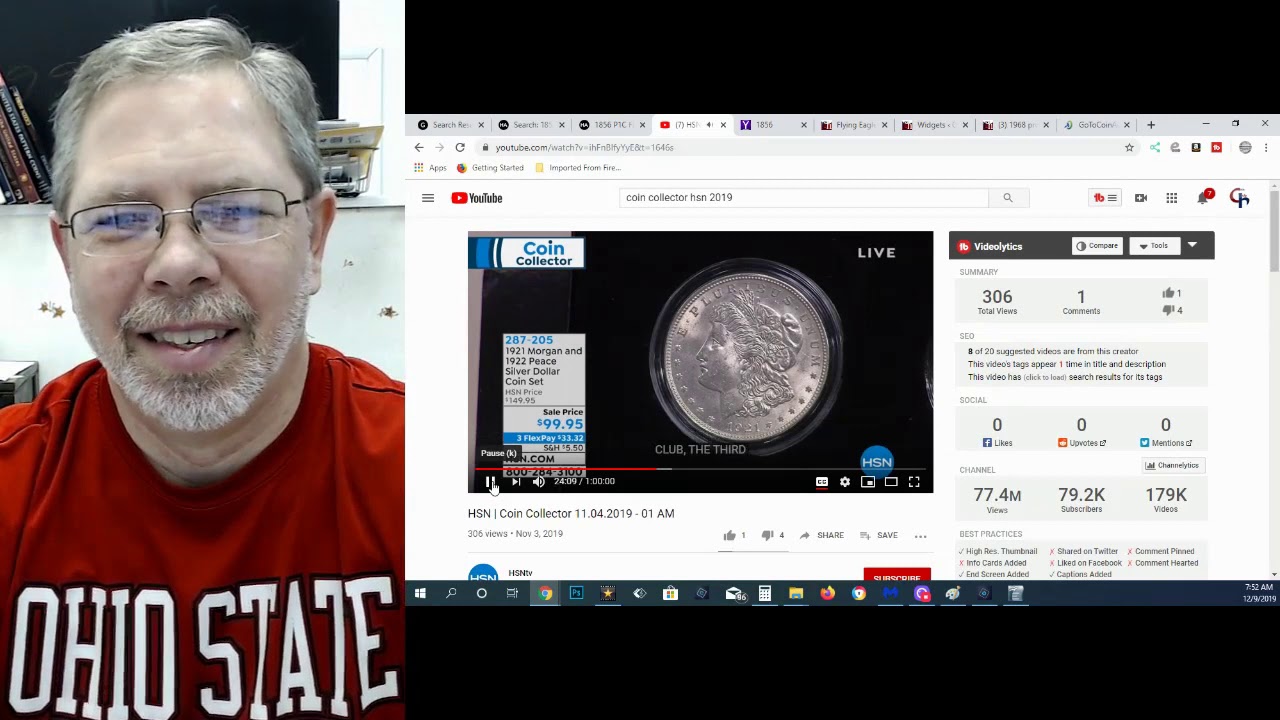Open Task View on the taskbar
1280x720 pixels.
512,593
